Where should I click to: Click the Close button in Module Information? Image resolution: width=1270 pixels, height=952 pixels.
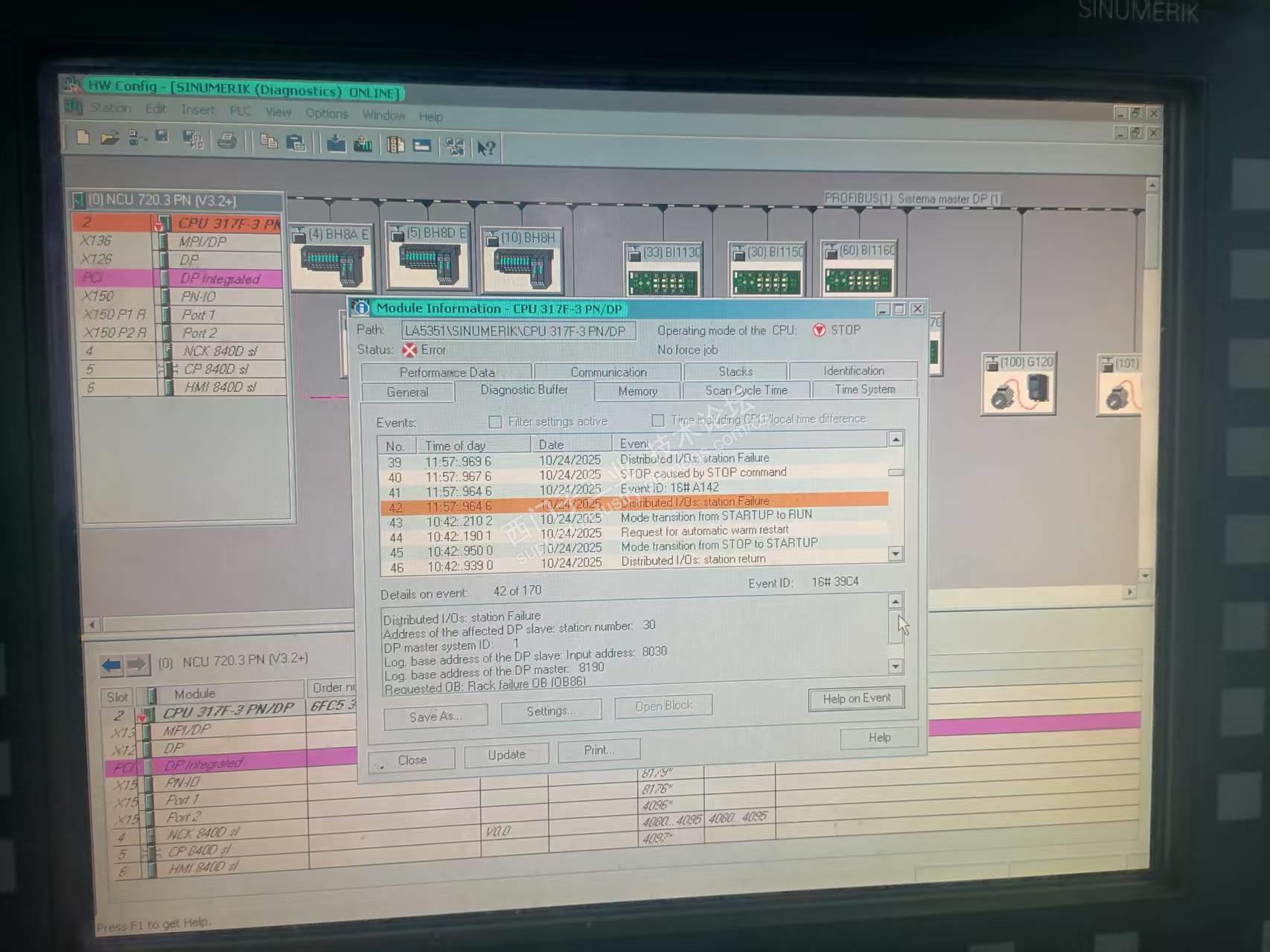coord(412,760)
